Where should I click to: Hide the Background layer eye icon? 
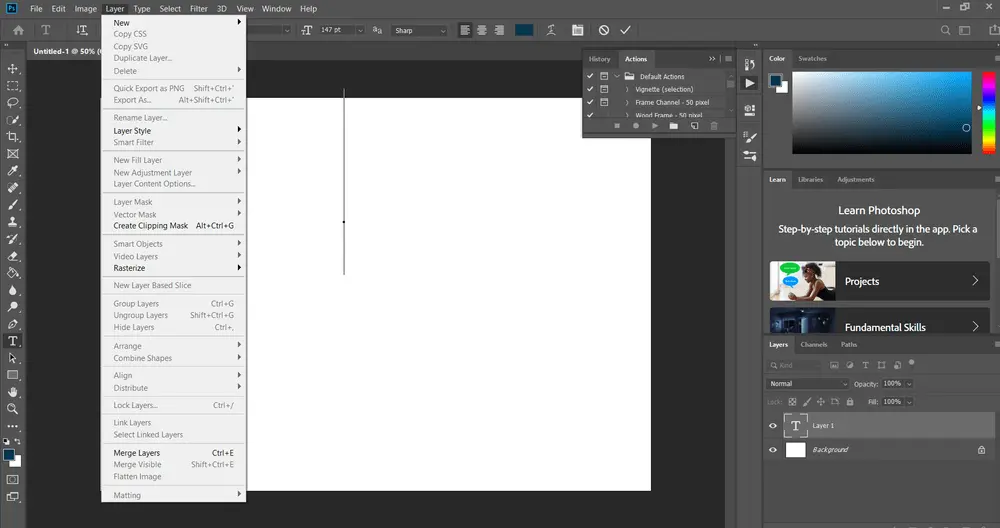(773, 450)
